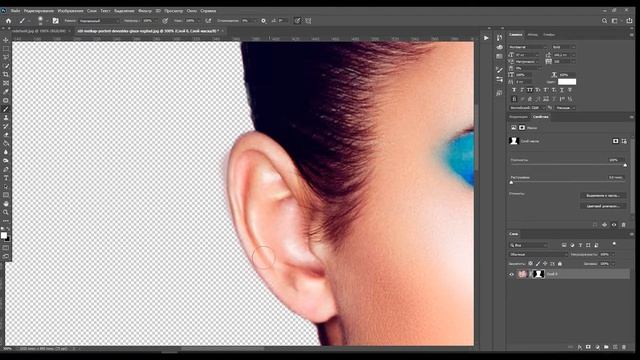640x360 pixels.
Task: Toggle lock transparent pixels
Action: [530, 264]
